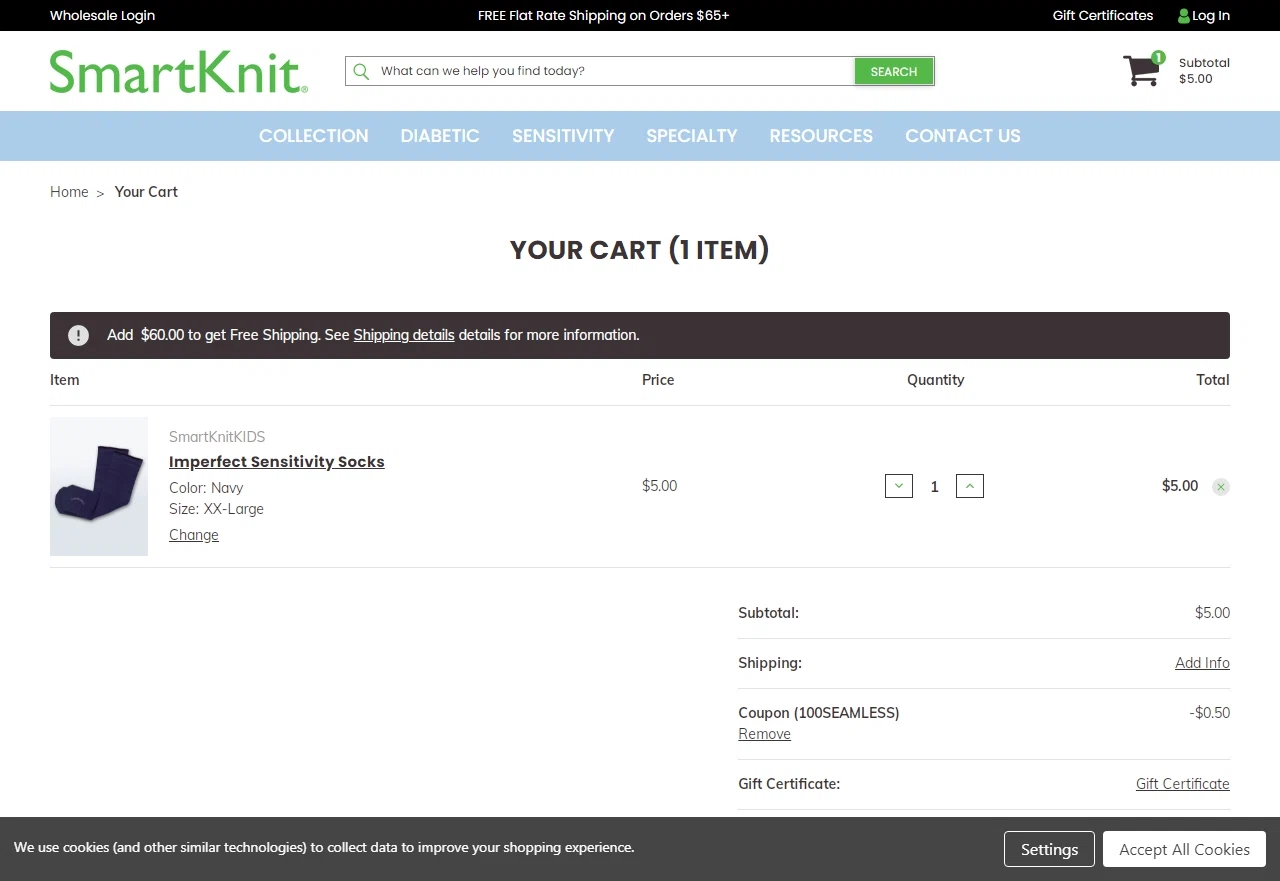
Task: Click Gift Certificate link in totals
Action: click(x=1183, y=784)
